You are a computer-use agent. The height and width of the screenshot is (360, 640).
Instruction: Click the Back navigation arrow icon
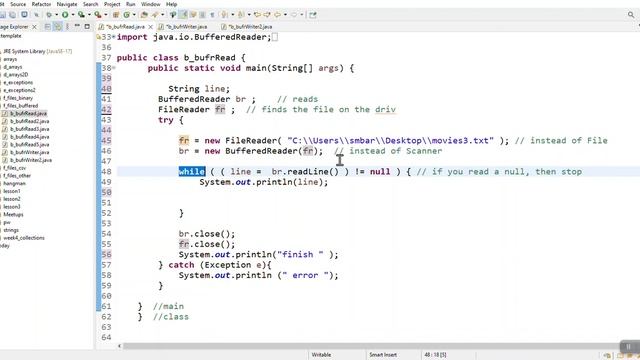click(x=278, y=15)
